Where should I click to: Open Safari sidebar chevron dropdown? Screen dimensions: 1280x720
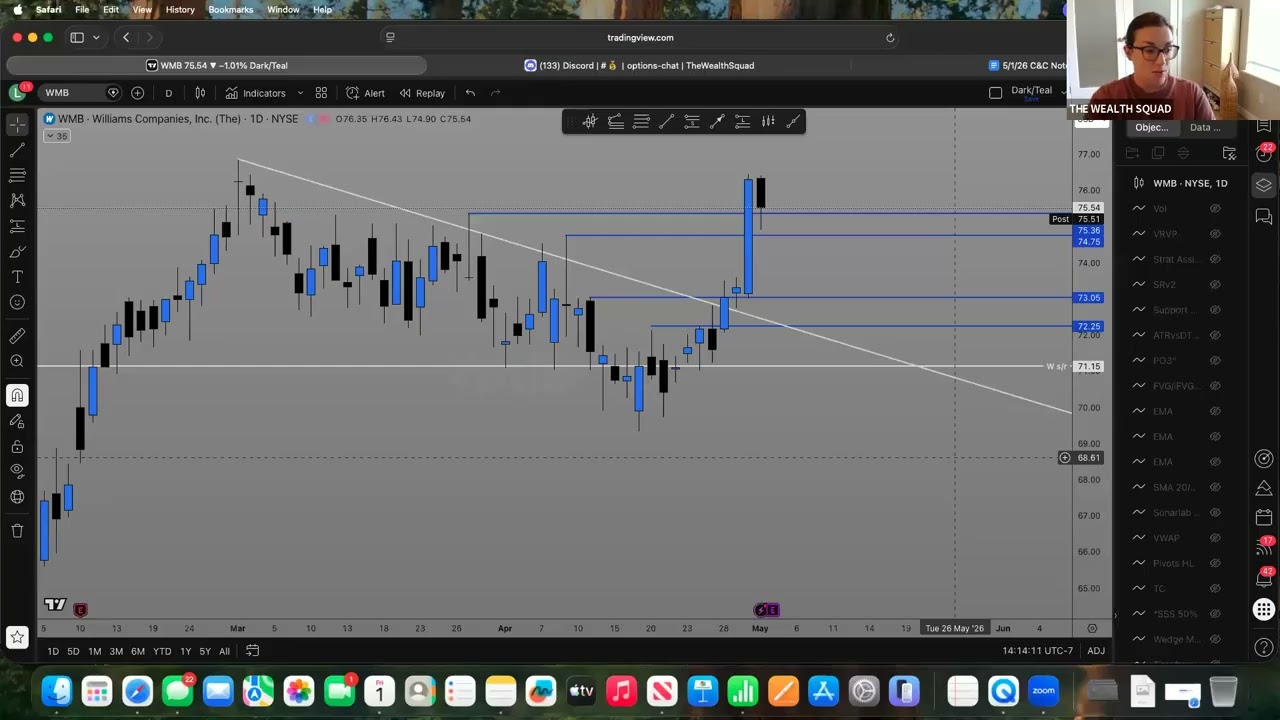96,38
